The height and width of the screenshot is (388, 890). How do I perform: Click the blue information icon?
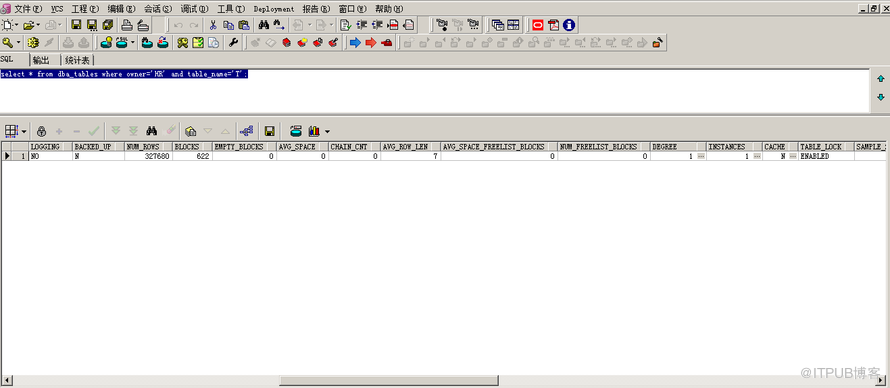click(x=569, y=25)
